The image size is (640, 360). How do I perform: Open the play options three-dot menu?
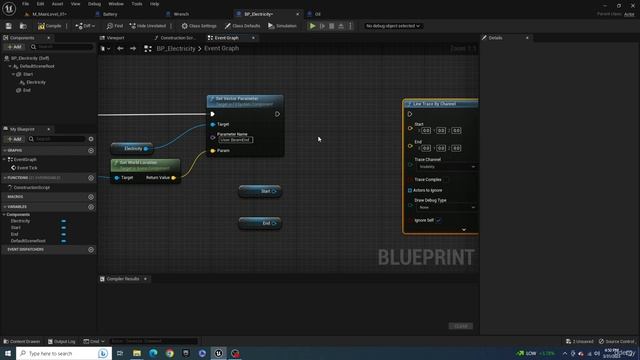tap(351, 26)
